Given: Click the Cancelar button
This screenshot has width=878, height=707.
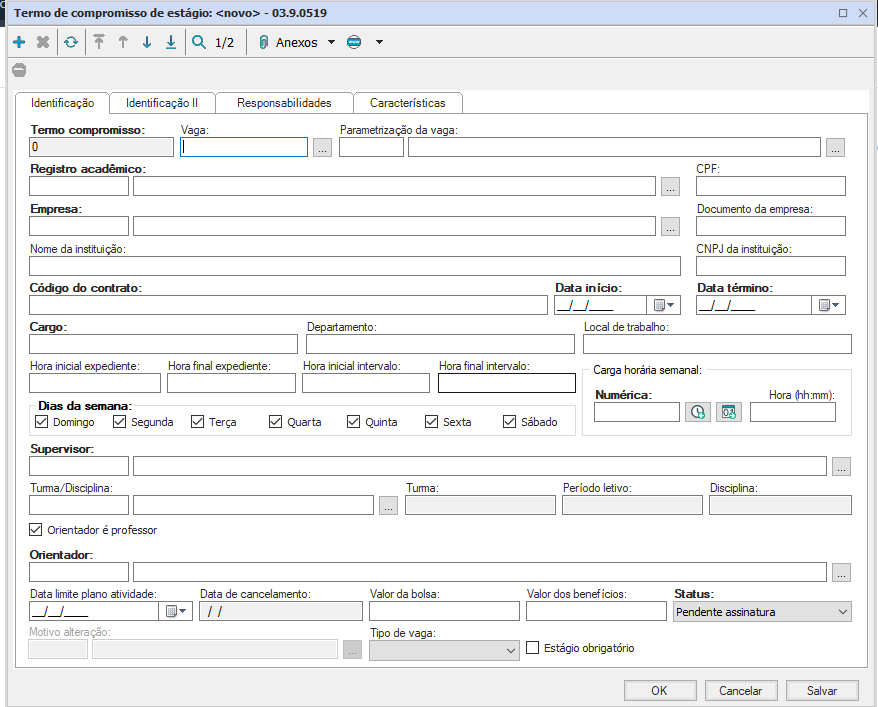Looking at the screenshot, I should (740, 690).
